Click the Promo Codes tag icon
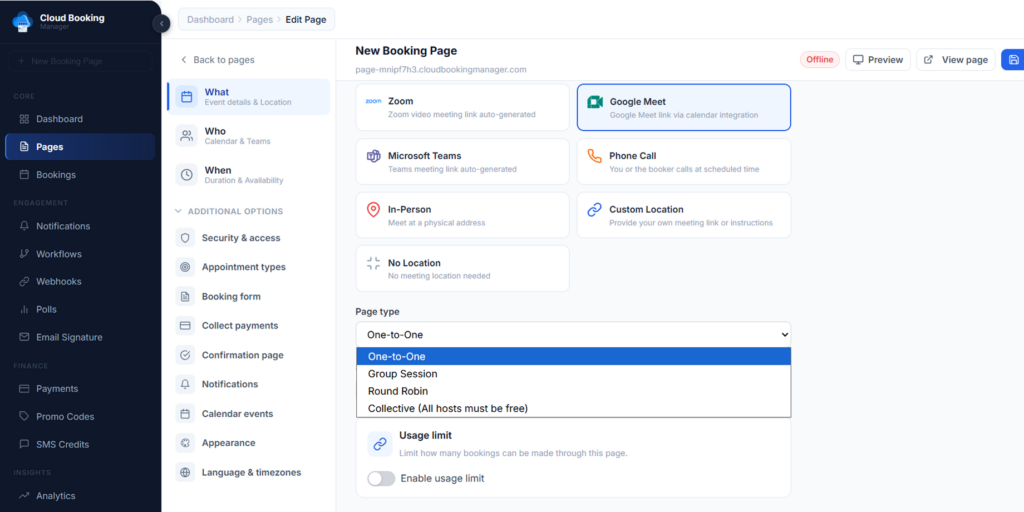1024x512 pixels. pos(25,417)
